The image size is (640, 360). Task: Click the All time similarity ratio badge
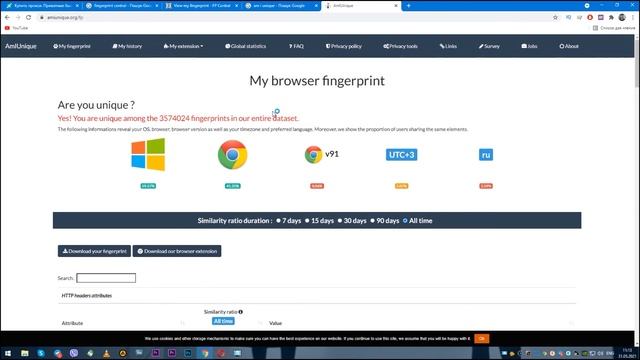click(x=223, y=321)
